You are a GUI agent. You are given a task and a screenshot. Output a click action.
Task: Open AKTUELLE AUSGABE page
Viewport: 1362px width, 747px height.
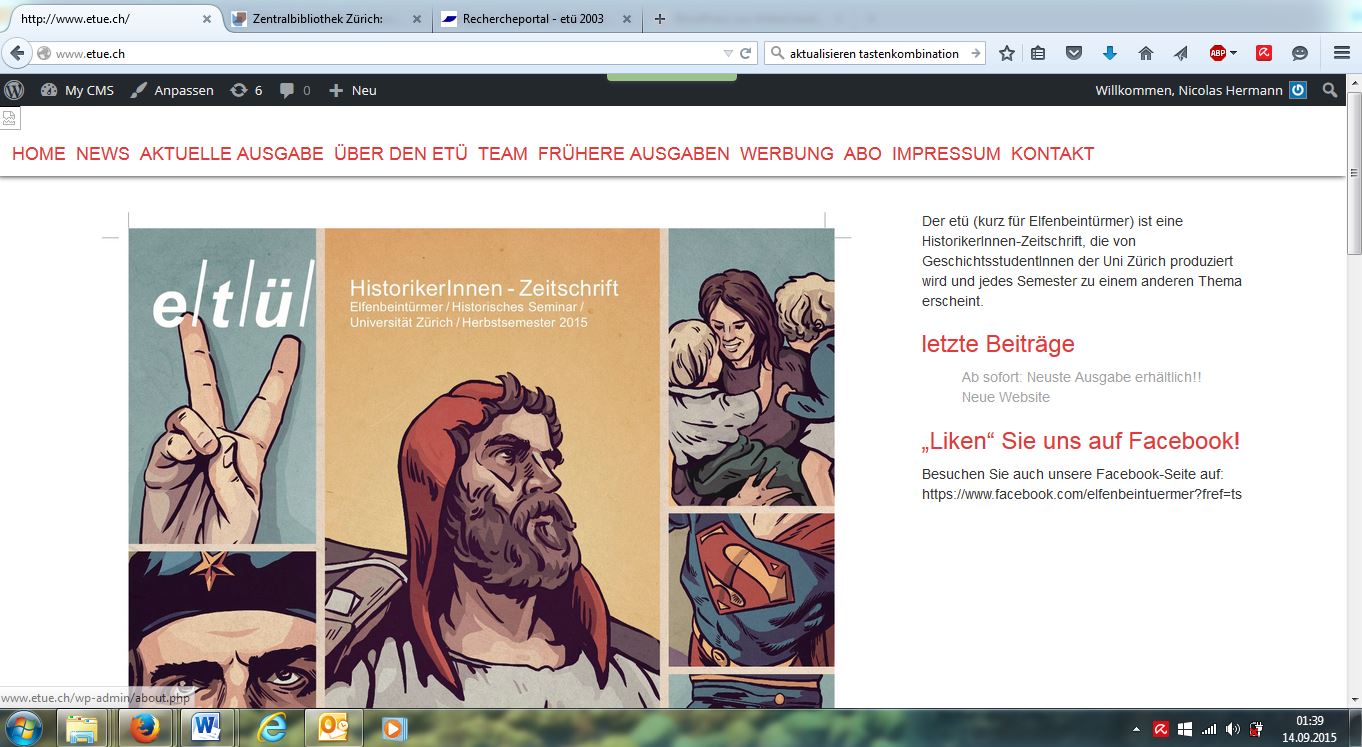point(232,154)
